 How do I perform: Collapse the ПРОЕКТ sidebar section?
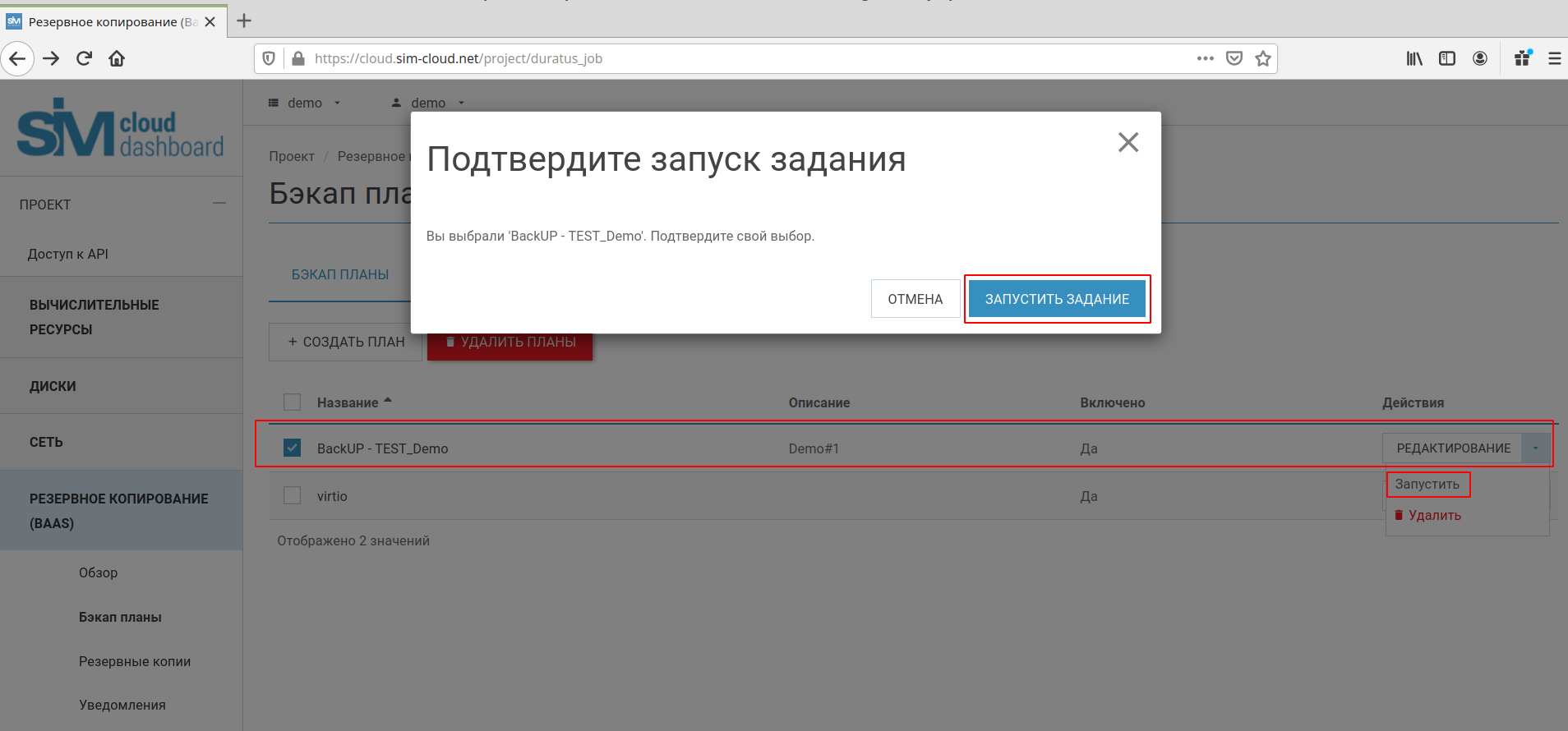pyautogui.click(x=219, y=204)
